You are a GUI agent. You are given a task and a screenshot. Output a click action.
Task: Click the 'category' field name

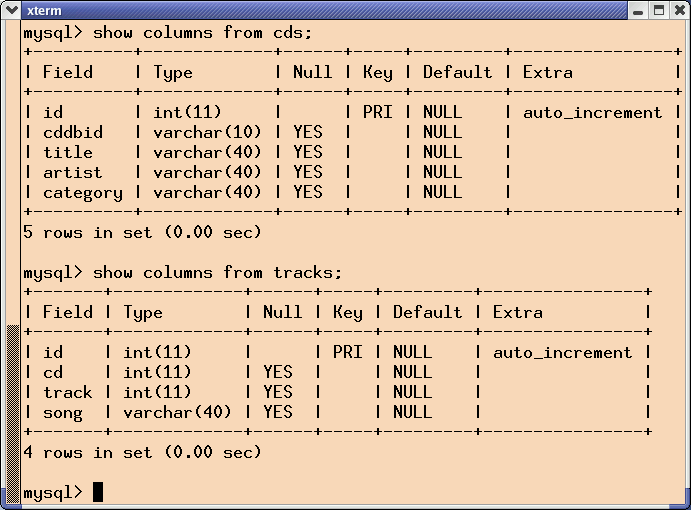pos(83,193)
